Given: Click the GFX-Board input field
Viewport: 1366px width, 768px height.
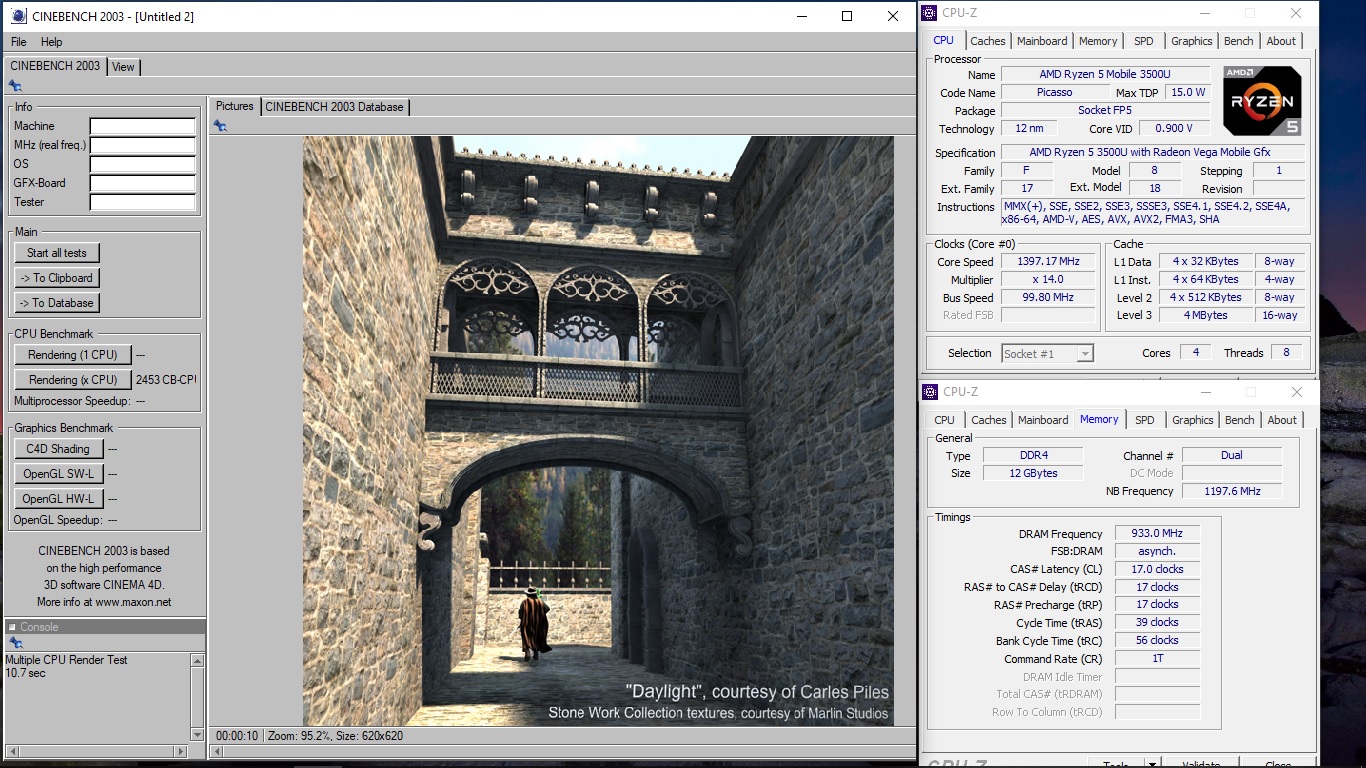Looking at the screenshot, I should (143, 183).
